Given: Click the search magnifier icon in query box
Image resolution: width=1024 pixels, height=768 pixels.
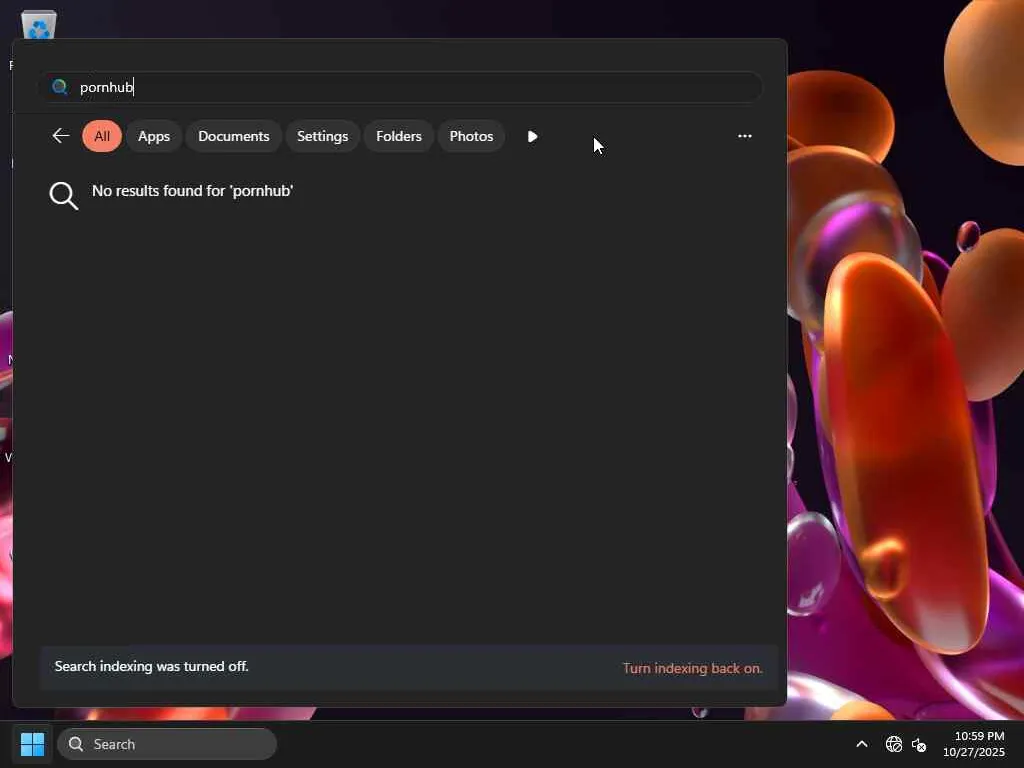Looking at the screenshot, I should click(x=59, y=87).
